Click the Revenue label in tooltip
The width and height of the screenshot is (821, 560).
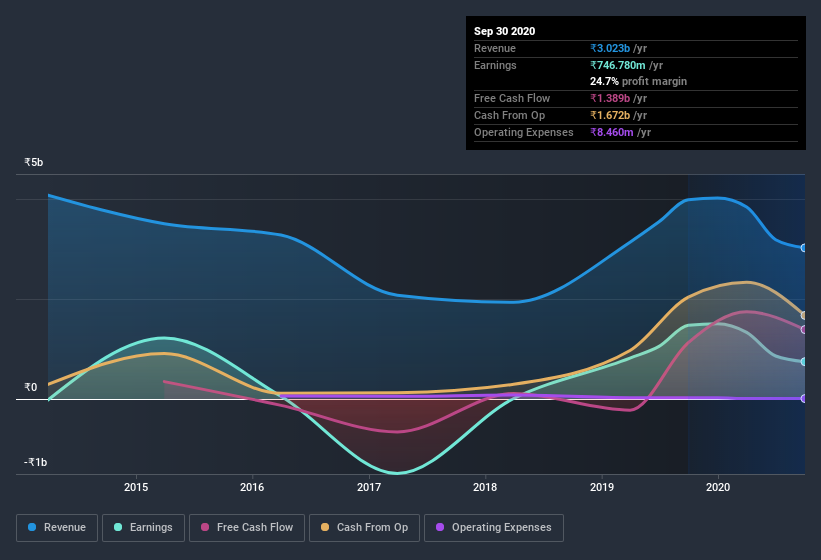(495, 48)
